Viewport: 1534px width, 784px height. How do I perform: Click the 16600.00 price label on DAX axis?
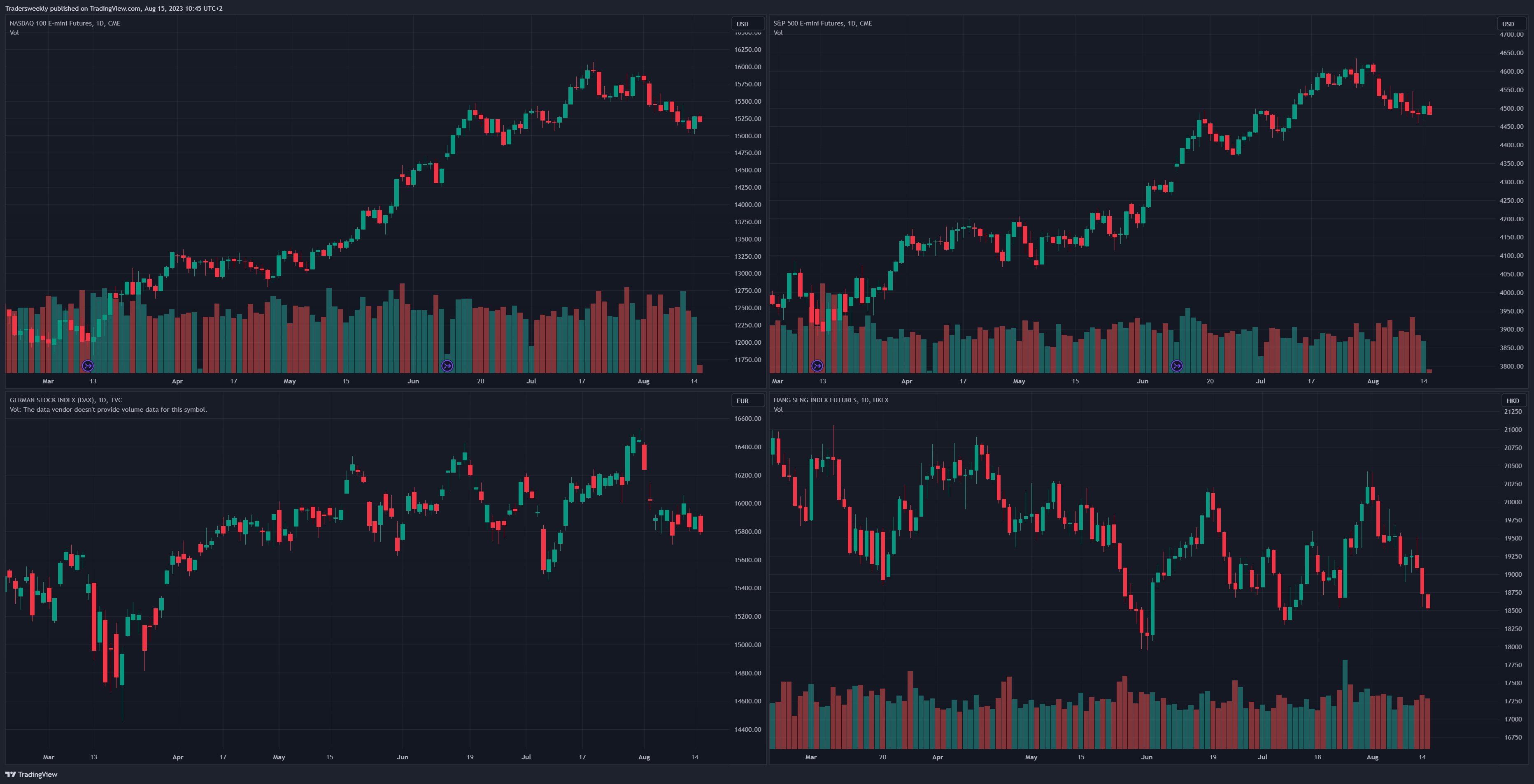[x=747, y=418]
